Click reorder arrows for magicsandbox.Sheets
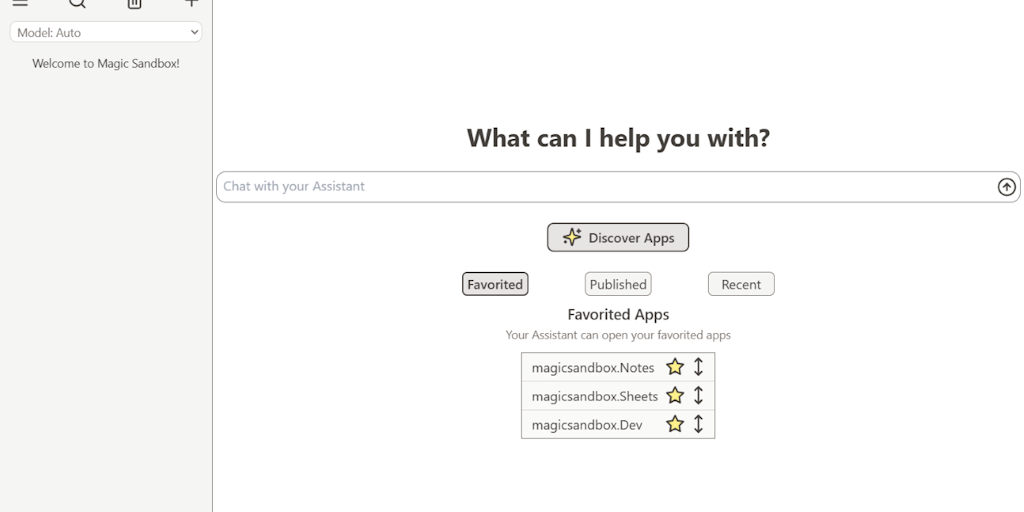1024x512 pixels. [698, 395]
